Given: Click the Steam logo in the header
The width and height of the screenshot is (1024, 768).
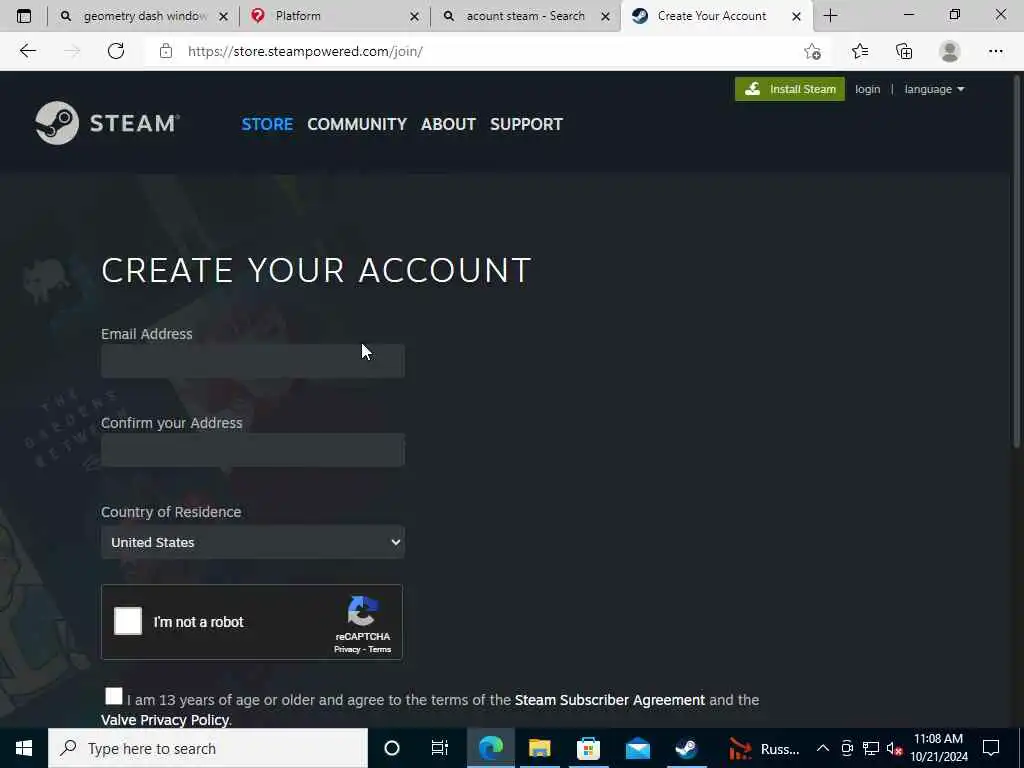Looking at the screenshot, I should [107, 123].
